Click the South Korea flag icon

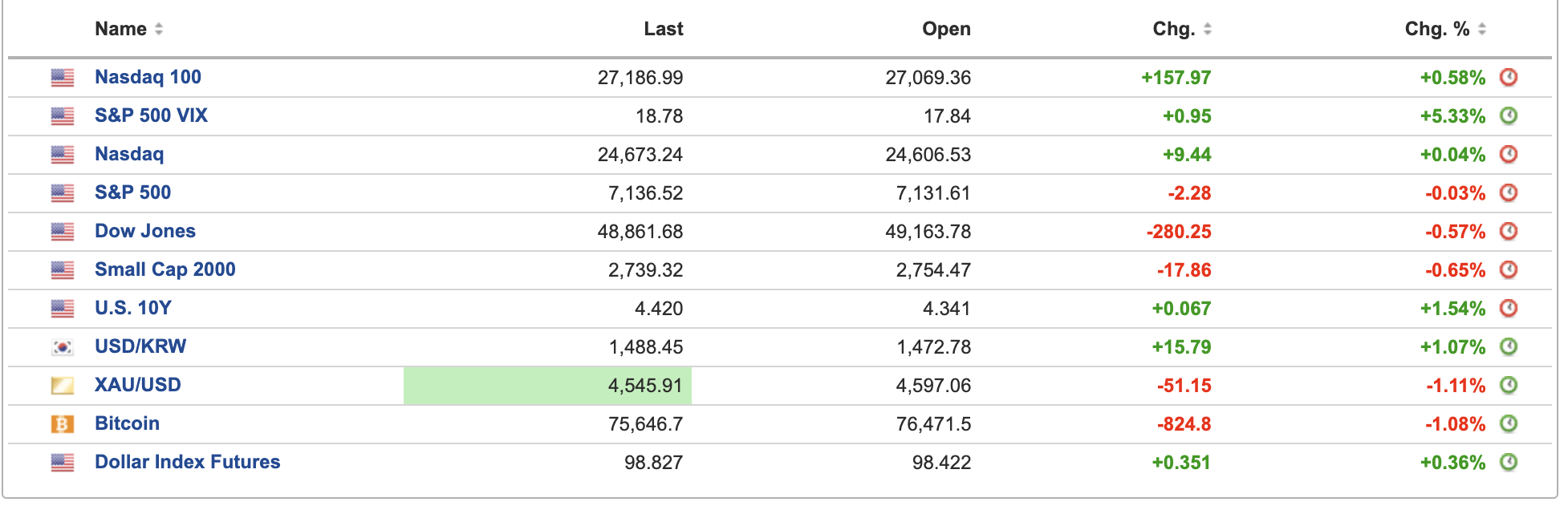[63, 347]
